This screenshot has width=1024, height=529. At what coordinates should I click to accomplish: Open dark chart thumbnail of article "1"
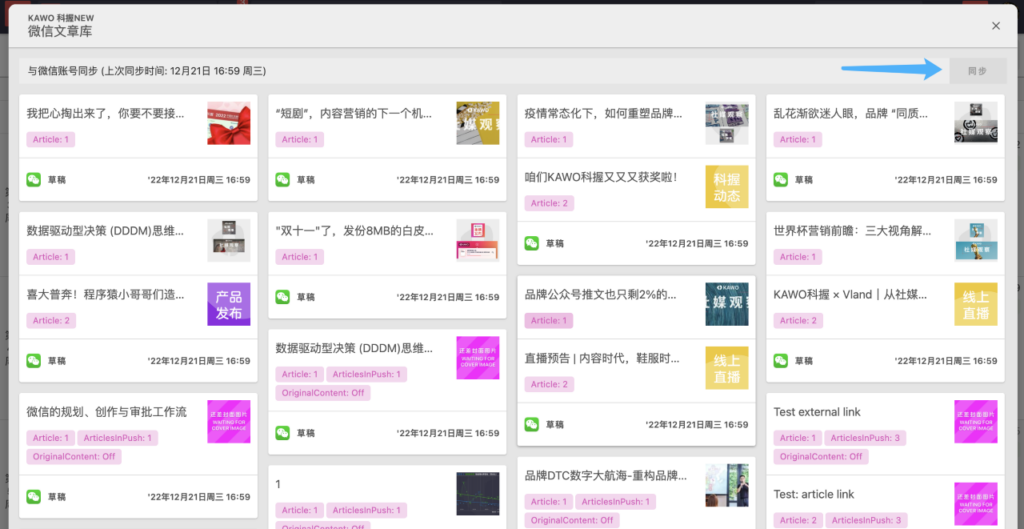coord(477,494)
